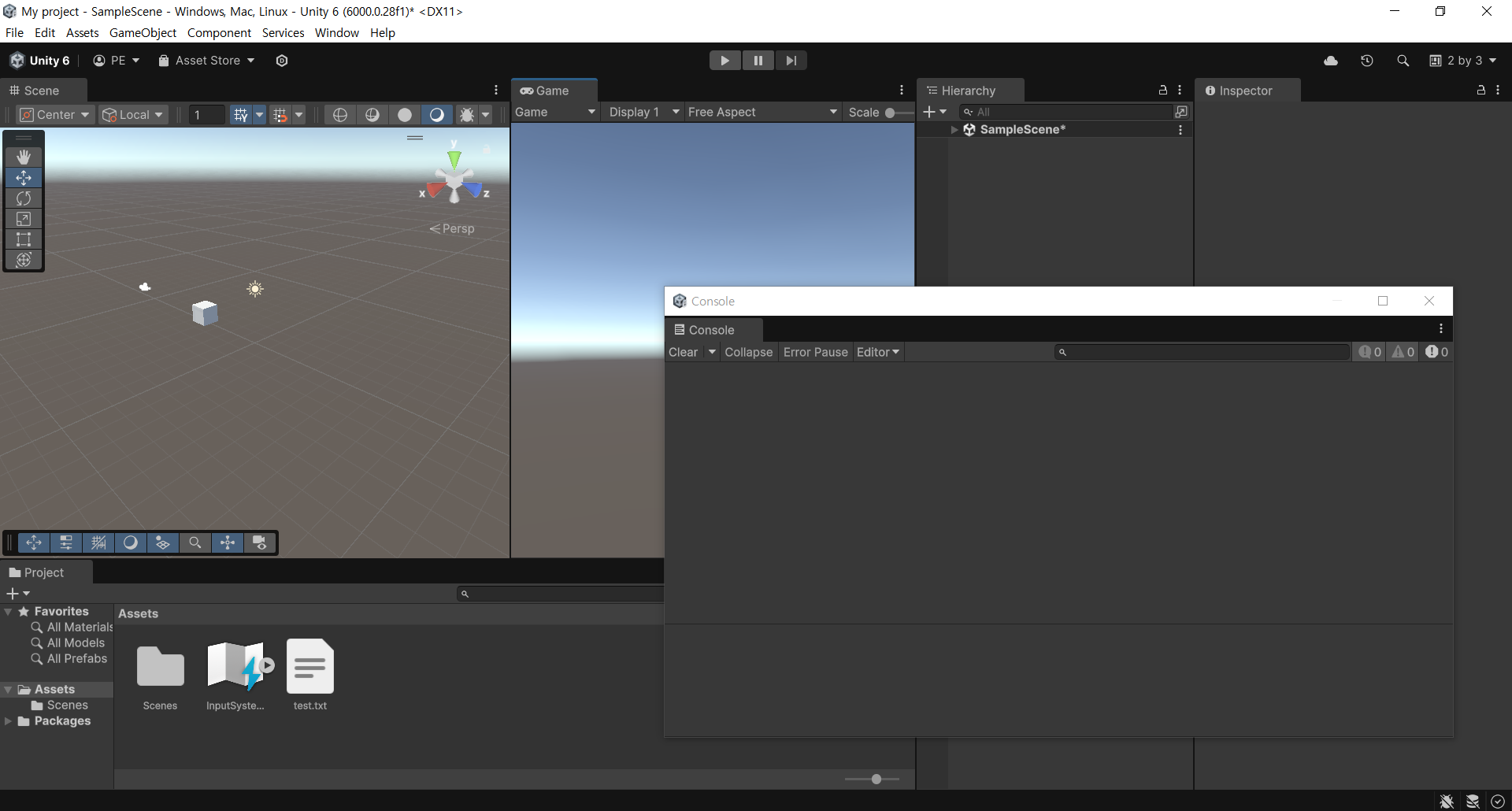Open the Free Aspect dropdown
The width and height of the screenshot is (1512, 811).
pyautogui.click(x=762, y=112)
